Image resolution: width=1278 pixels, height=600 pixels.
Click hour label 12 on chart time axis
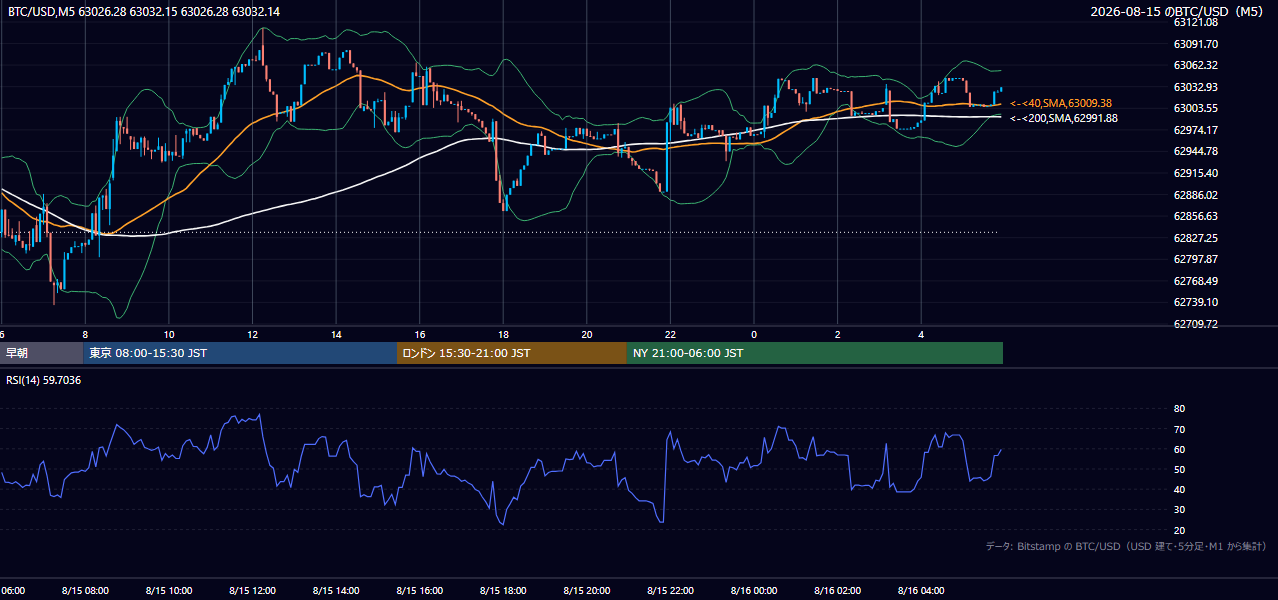(x=253, y=334)
